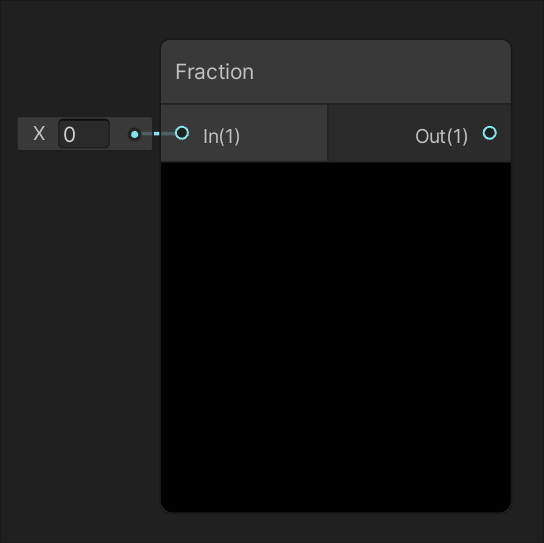The height and width of the screenshot is (543, 544).
Task: Select the Fraction node by its title
Action: click(214, 72)
